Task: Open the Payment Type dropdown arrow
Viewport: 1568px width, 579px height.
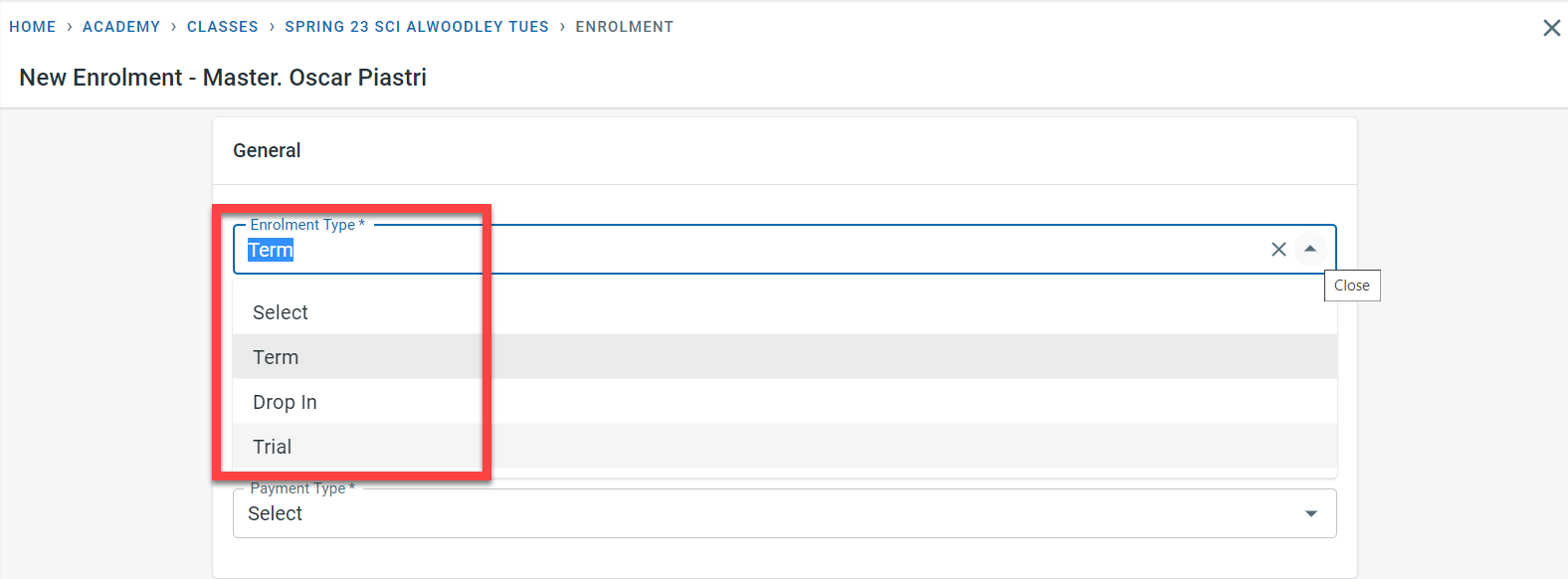Action: click(x=1310, y=513)
